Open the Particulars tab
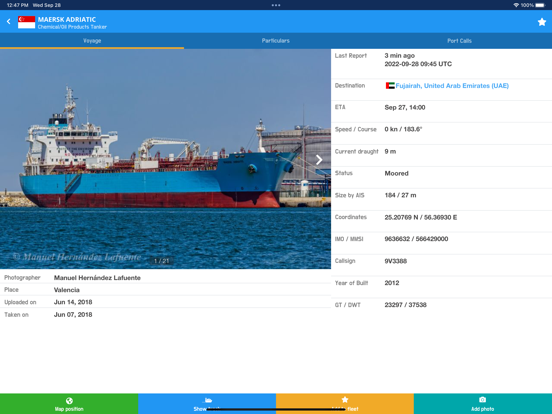Screen dimensions: 552x414 [276, 41]
